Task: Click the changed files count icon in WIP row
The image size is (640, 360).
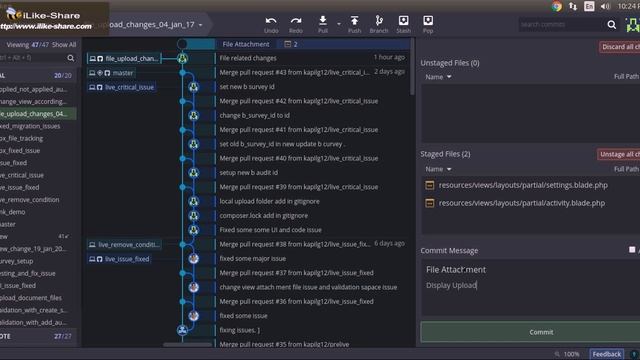Action: coord(288,44)
